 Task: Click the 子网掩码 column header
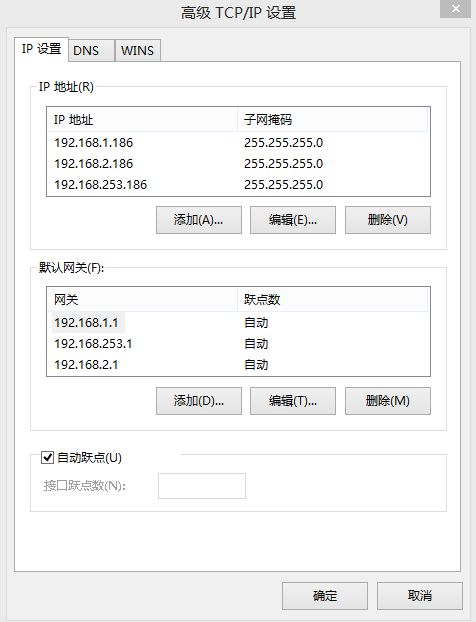click(x=333, y=119)
